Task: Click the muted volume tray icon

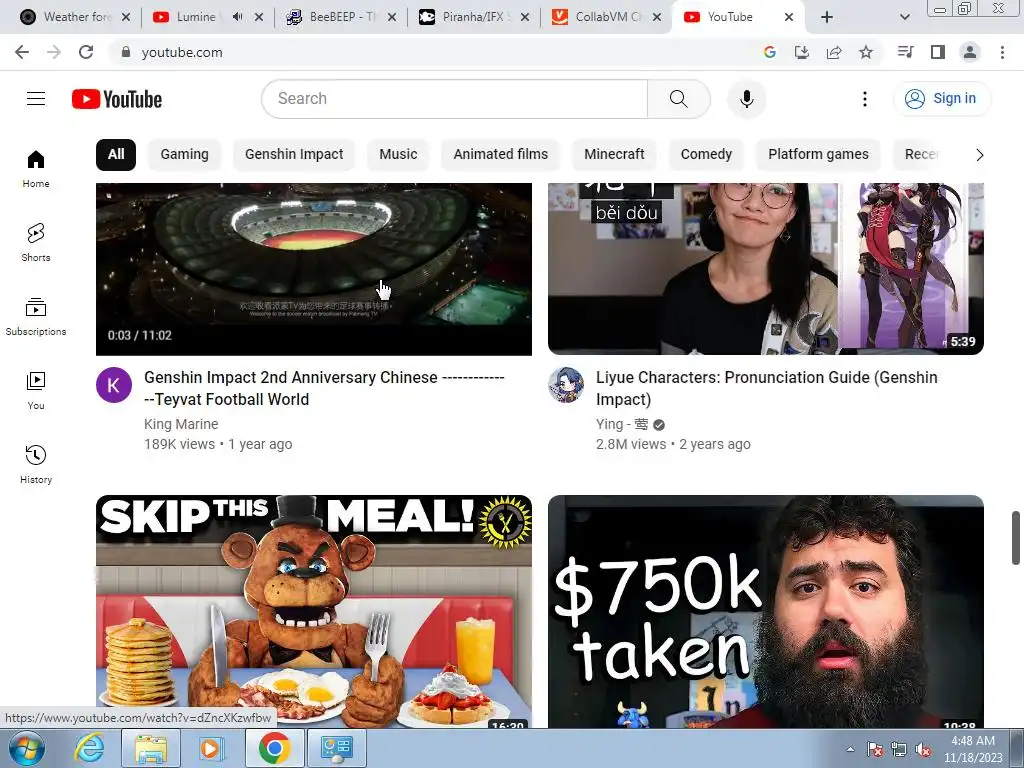Action: coord(923,750)
